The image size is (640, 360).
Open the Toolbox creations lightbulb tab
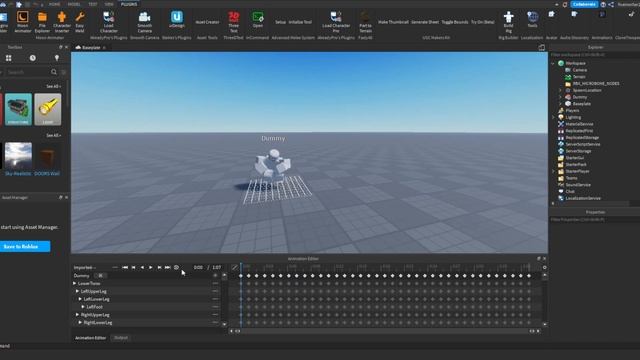point(57,58)
